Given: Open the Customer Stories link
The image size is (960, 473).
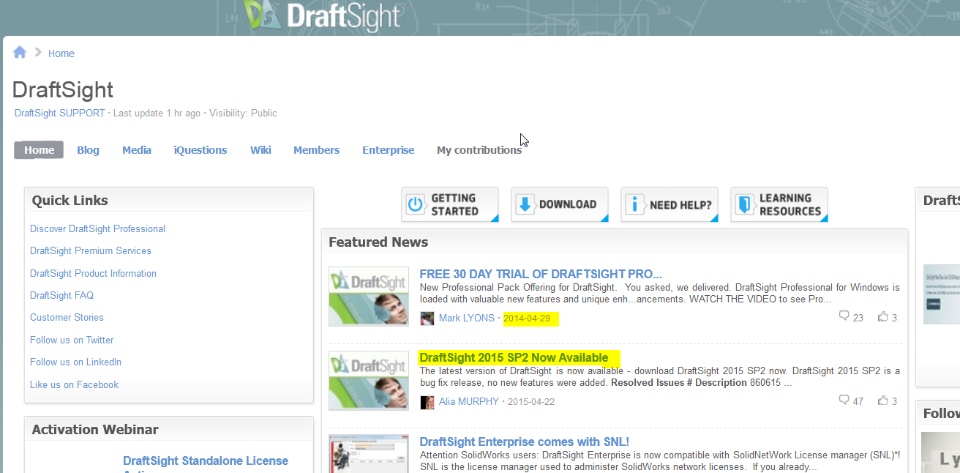Looking at the screenshot, I should tap(67, 318).
